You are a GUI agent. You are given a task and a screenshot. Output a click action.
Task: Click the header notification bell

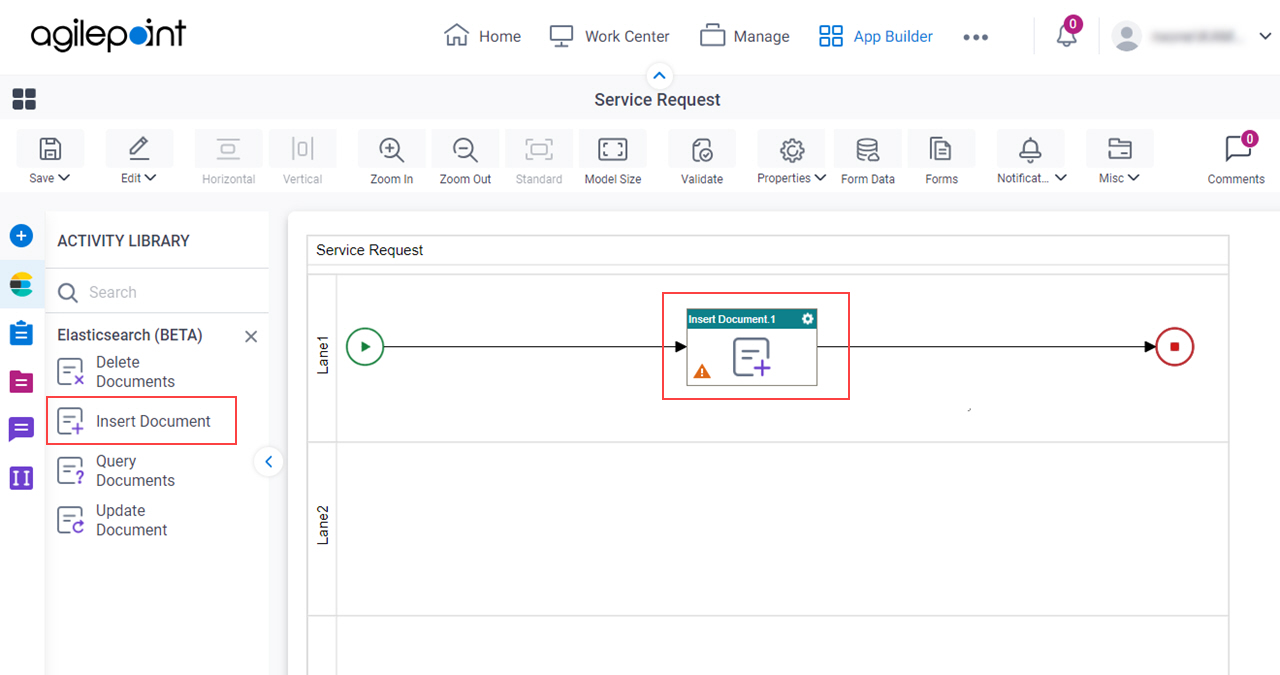pos(1066,36)
